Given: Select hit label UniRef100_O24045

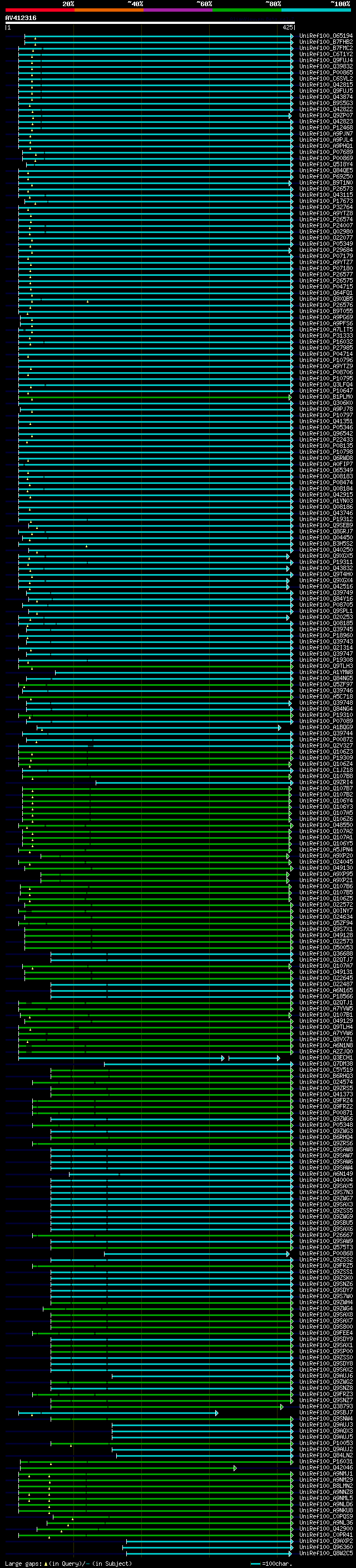Looking at the screenshot, I should point(325,862).
